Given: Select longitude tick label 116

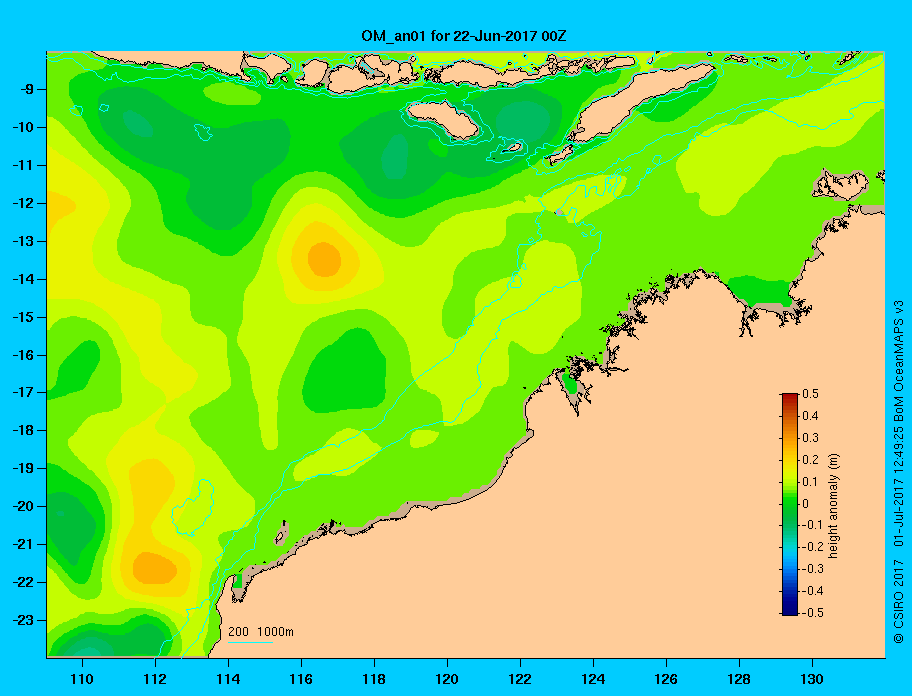Looking at the screenshot, I should 301,679.
